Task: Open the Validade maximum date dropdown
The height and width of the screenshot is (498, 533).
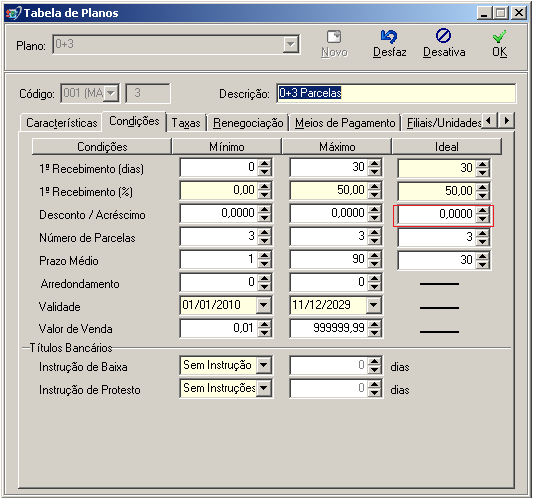Action: point(373,305)
